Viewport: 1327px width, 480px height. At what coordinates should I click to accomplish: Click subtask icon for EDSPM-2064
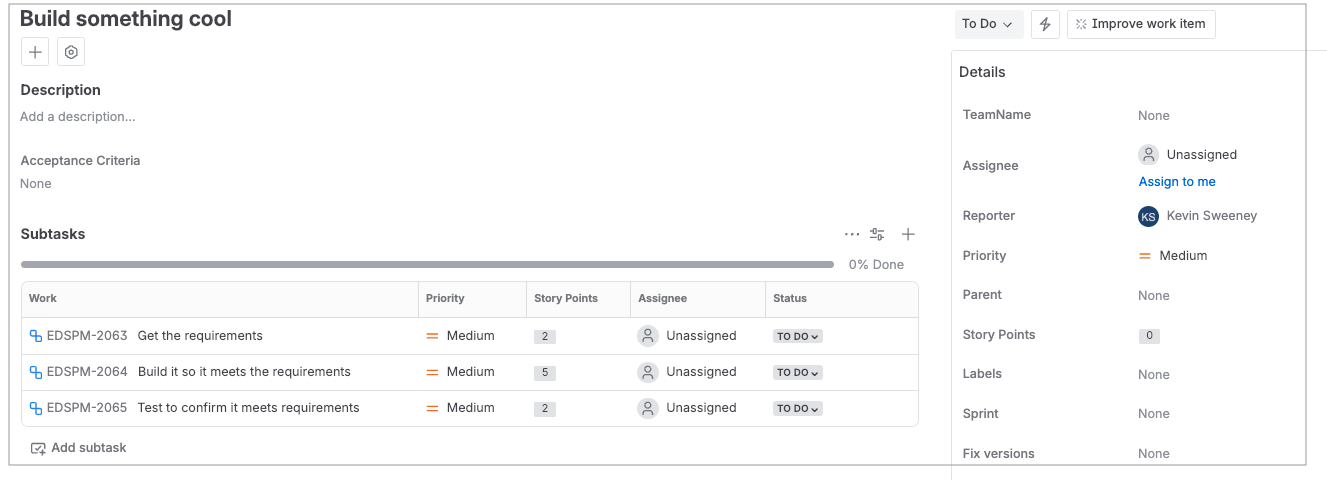[x=36, y=372]
